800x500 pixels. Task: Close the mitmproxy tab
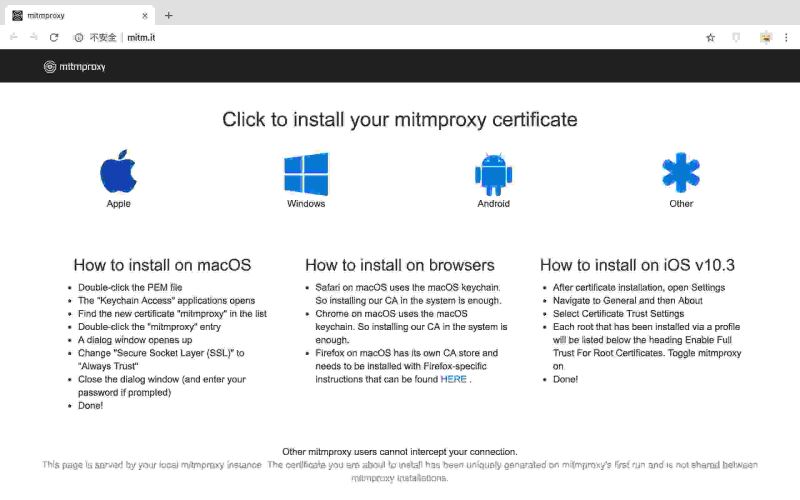pos(145,16)
